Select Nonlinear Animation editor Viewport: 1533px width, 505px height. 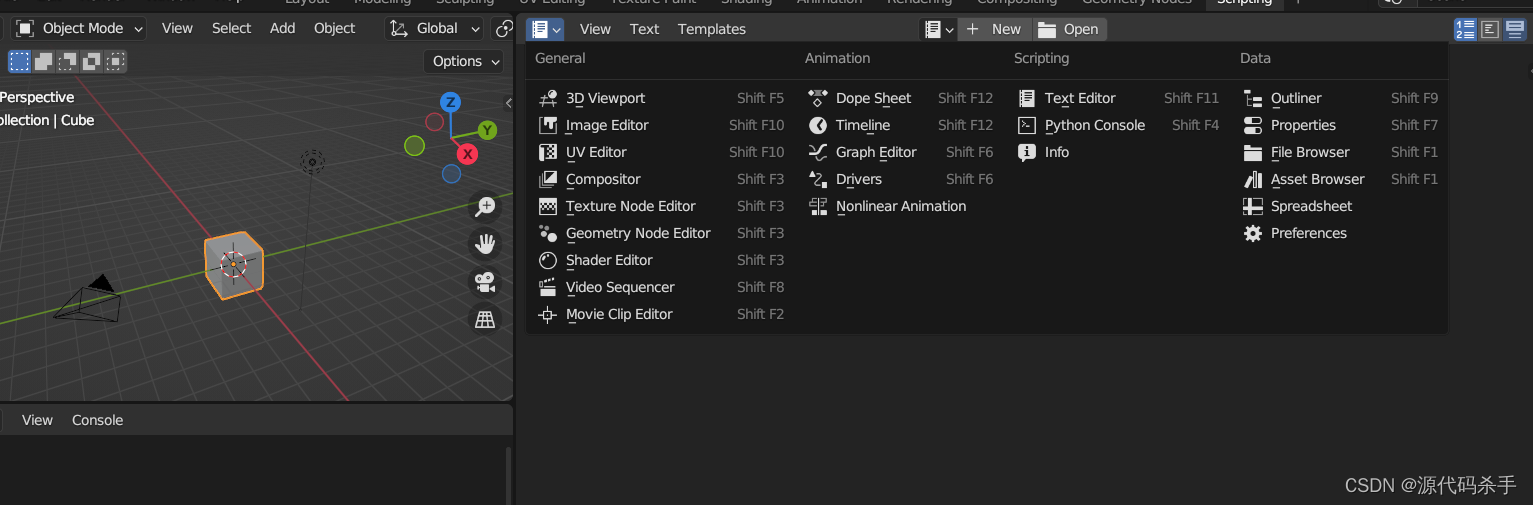(x=901, y=206)
